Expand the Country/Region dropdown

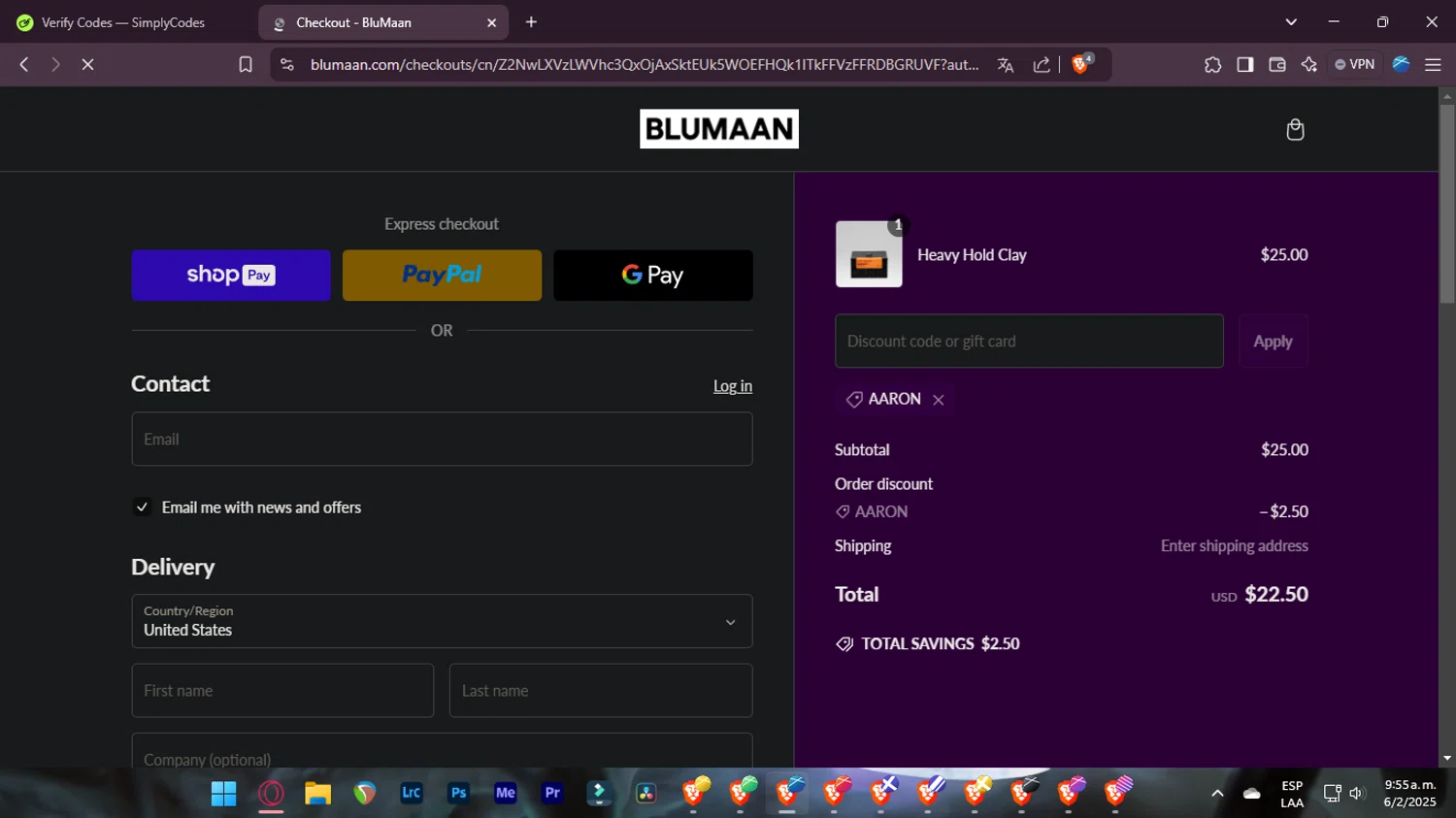pyautogui.click(x=442, y=621)
